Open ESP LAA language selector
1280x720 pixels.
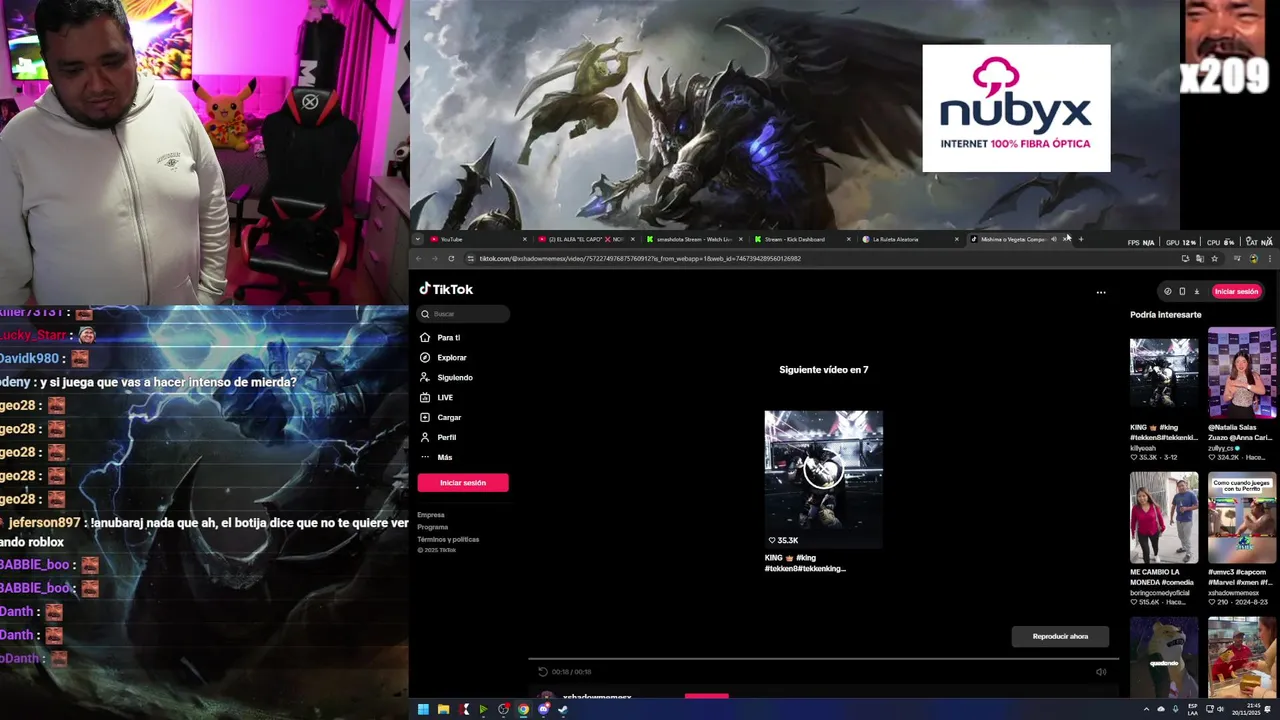pyautogui.click(x=1193, y=710)
